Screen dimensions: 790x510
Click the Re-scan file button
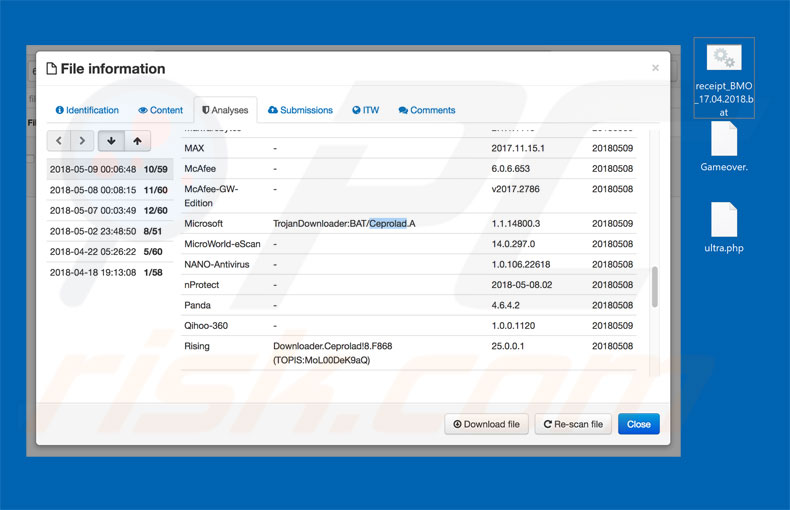(x=573, y=424)
